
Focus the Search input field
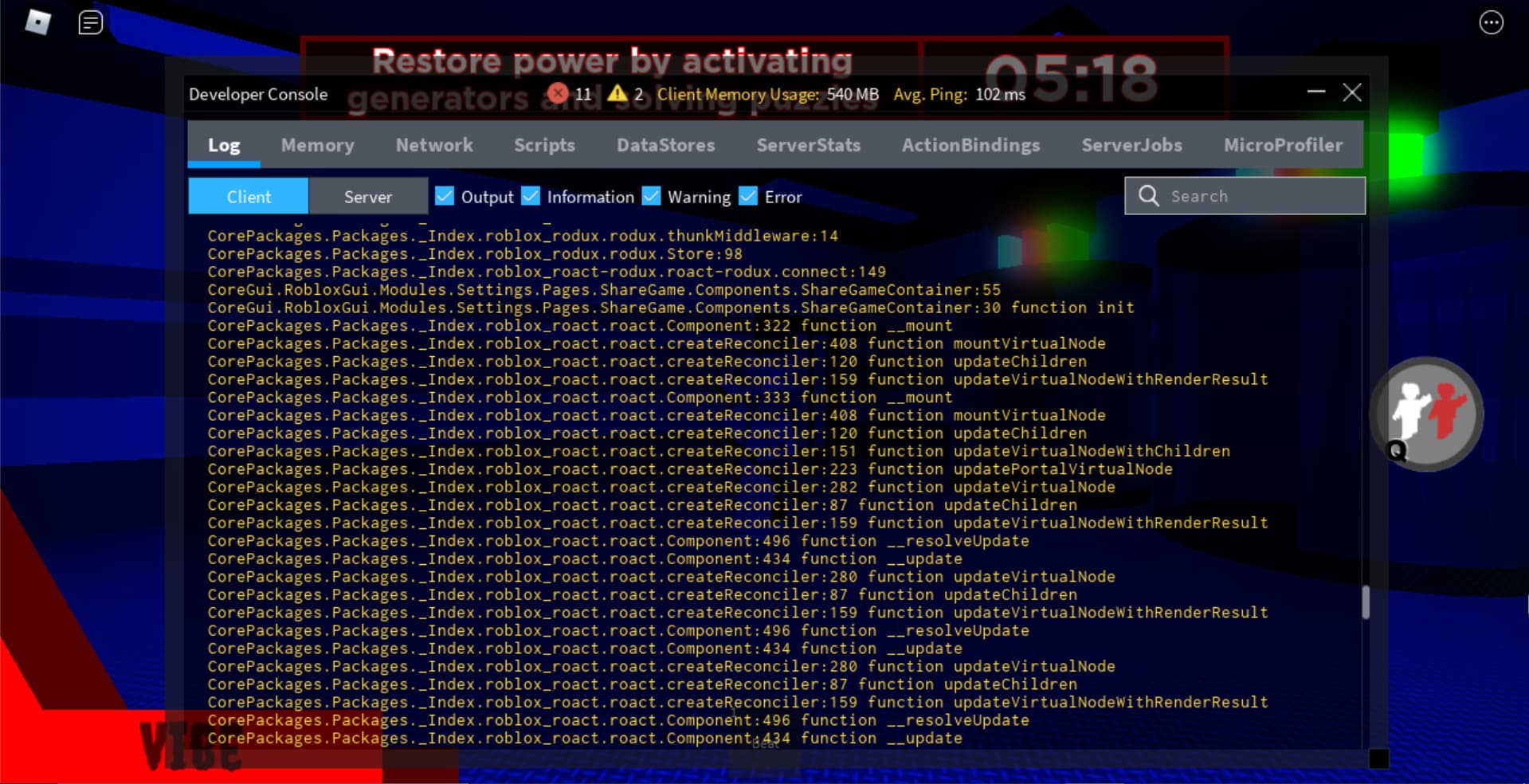[1245, 196]
